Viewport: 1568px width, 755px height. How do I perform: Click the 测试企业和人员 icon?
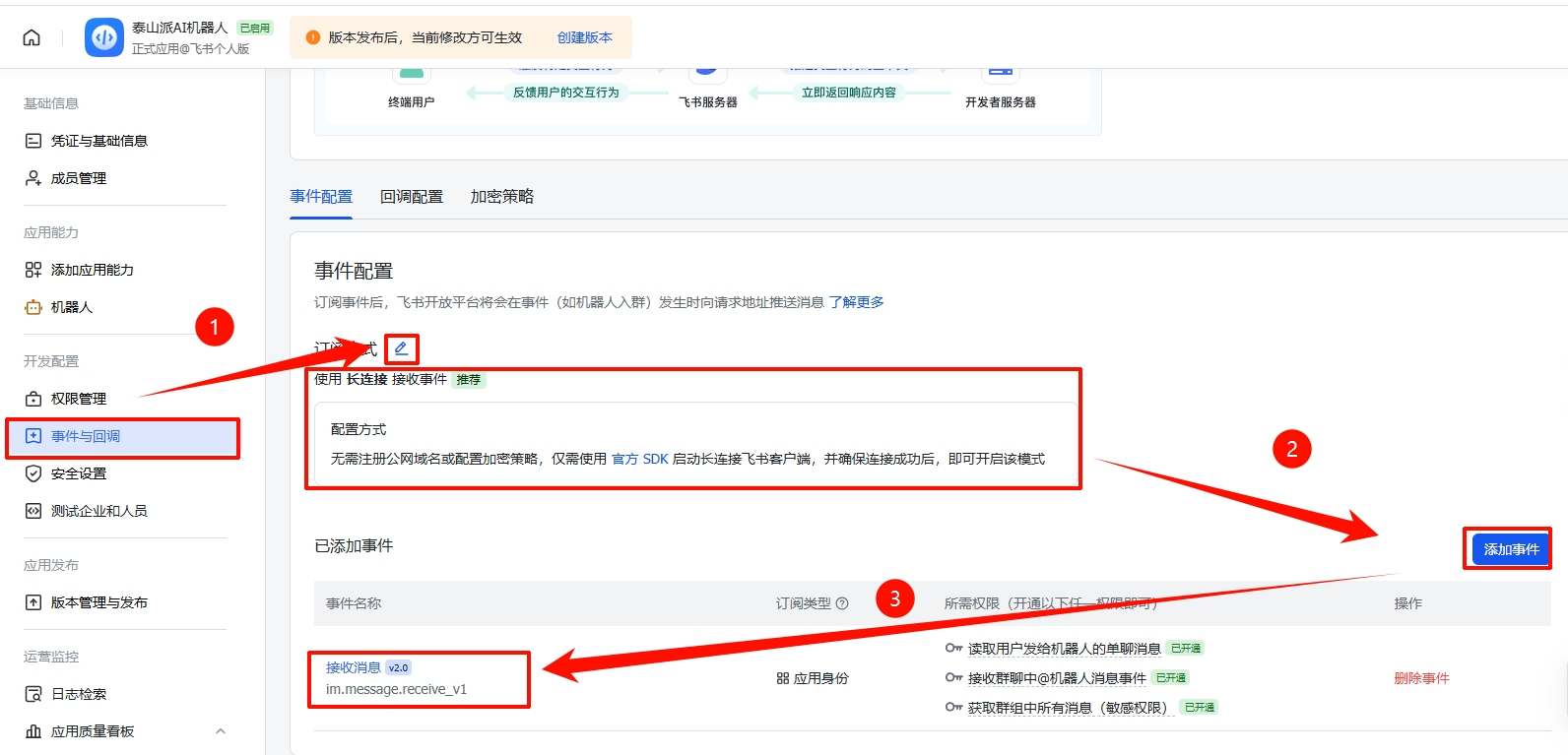[33, 511]
